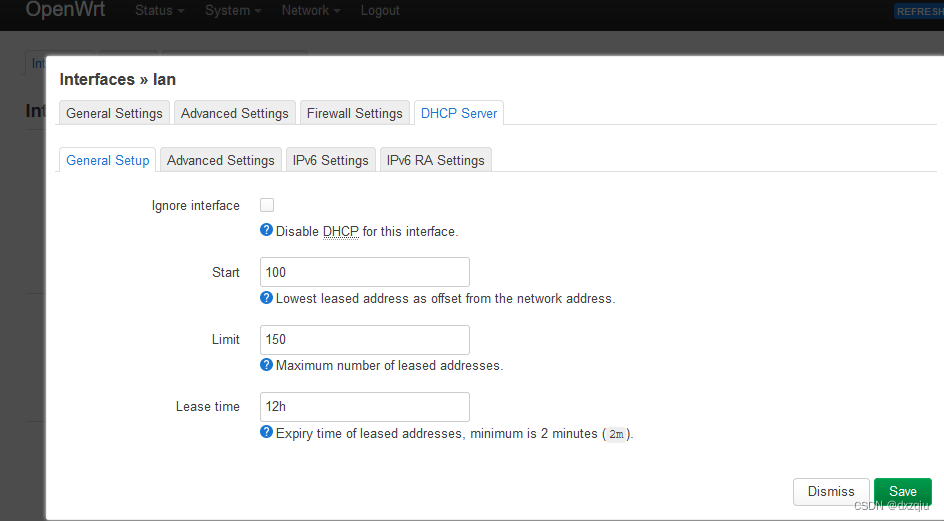The width and height of the screenshot is (944, 521).
Task: Click the Start field label
Action: coord(226,272)
